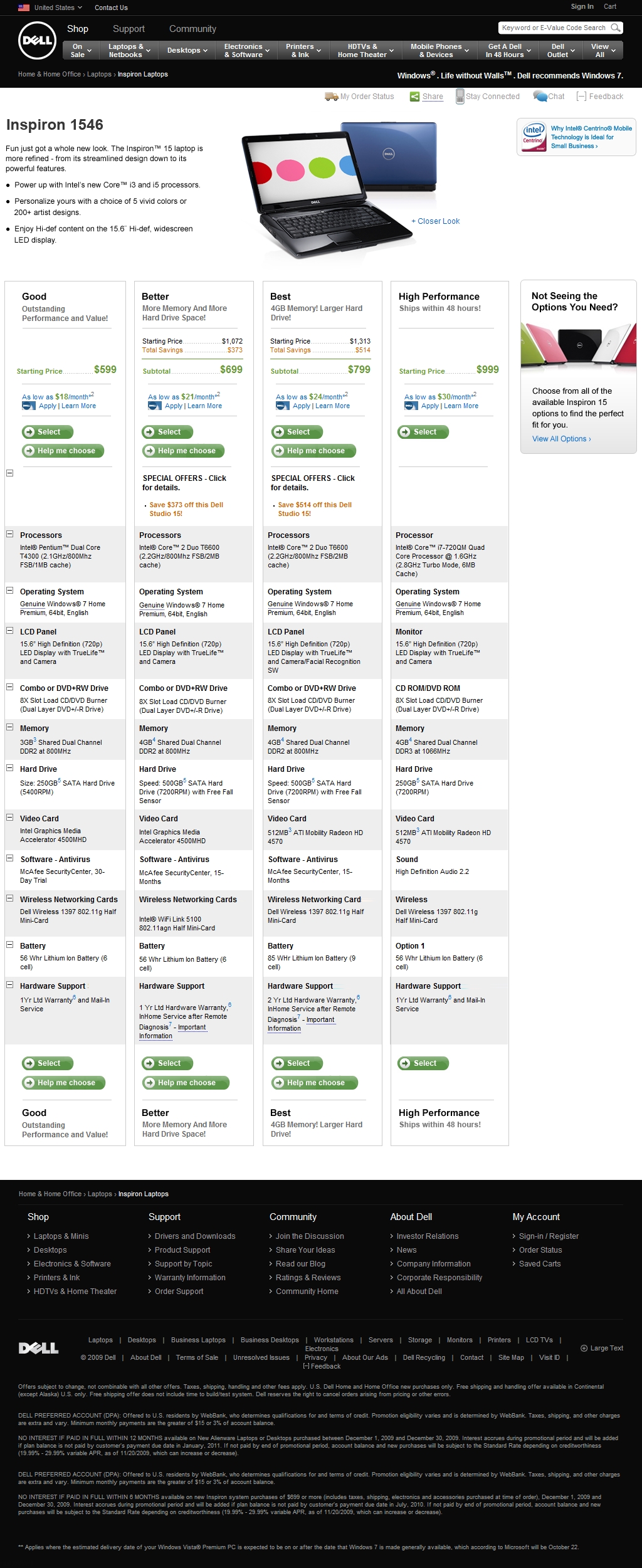
Task: Click the Dell logo in the header
Action: [38, 40]
